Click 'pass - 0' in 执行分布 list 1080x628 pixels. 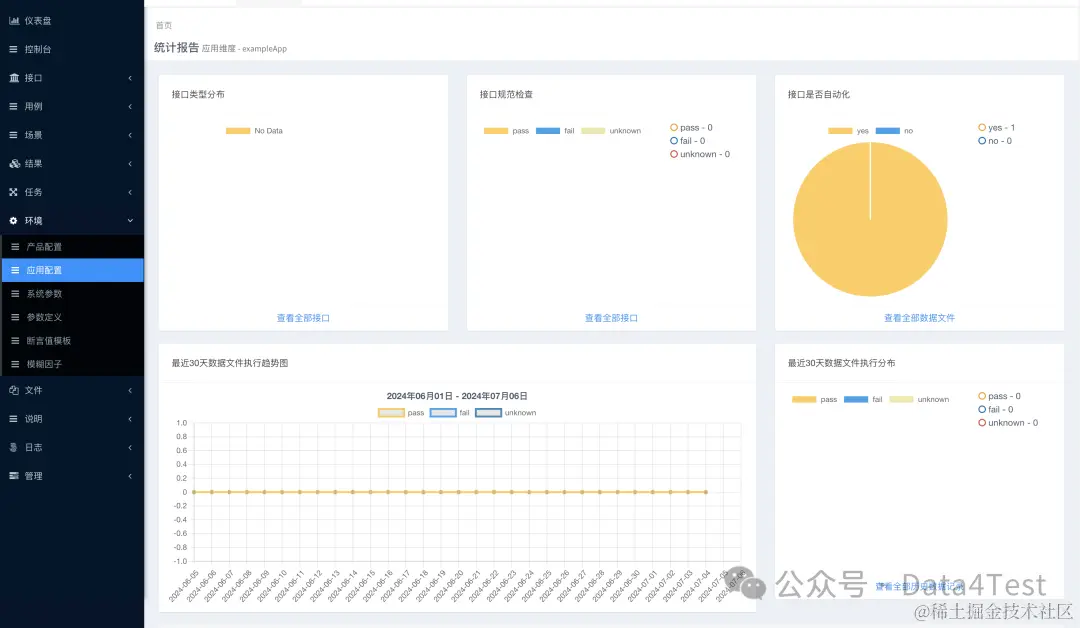[x=999, y=396]
